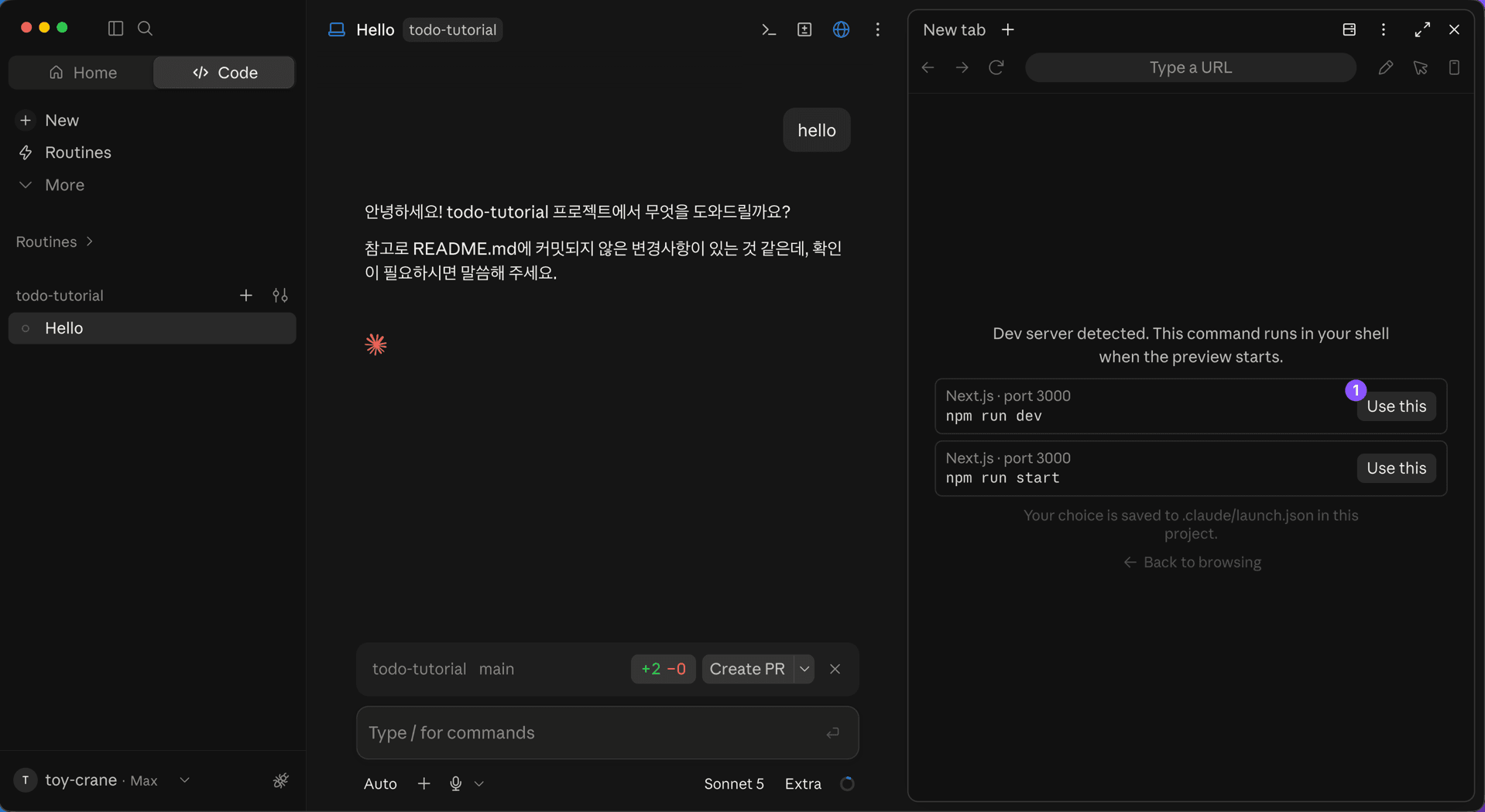The width and height of the screenshot is (1485, 812).
Task: Dismiss the todo-tutorial branch bar
Action: coord(835,669)
